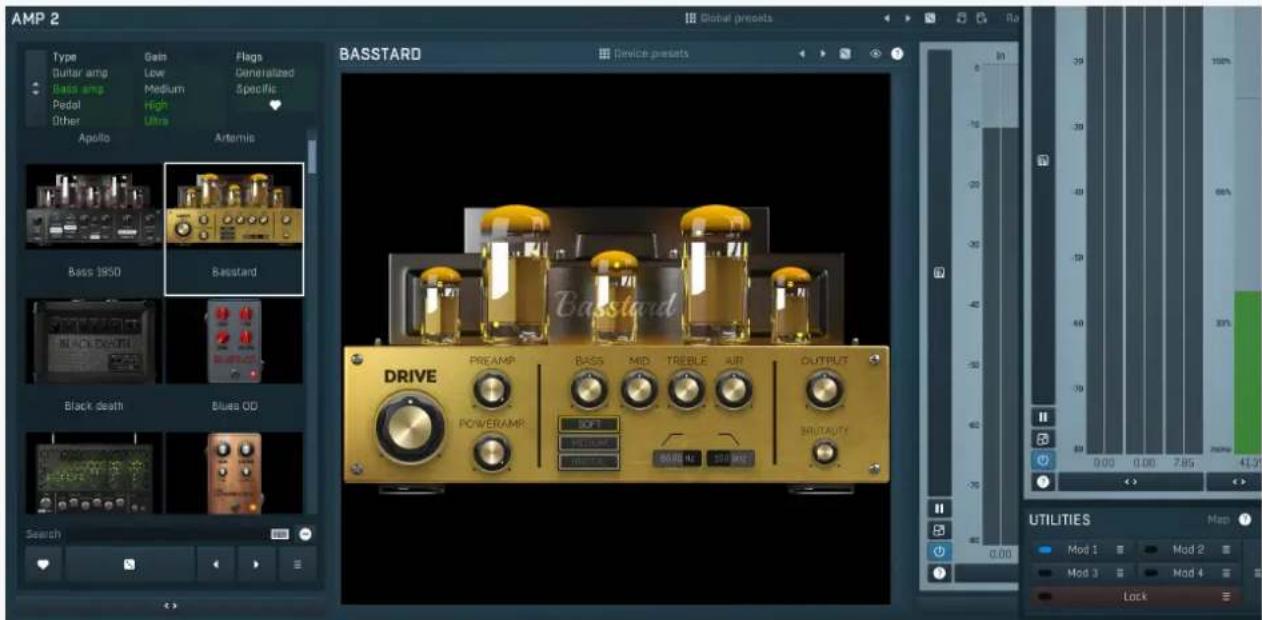Screen dimensions: 1262x620
Task: Click the POWERAMP knob
Action: click(490, 452)
